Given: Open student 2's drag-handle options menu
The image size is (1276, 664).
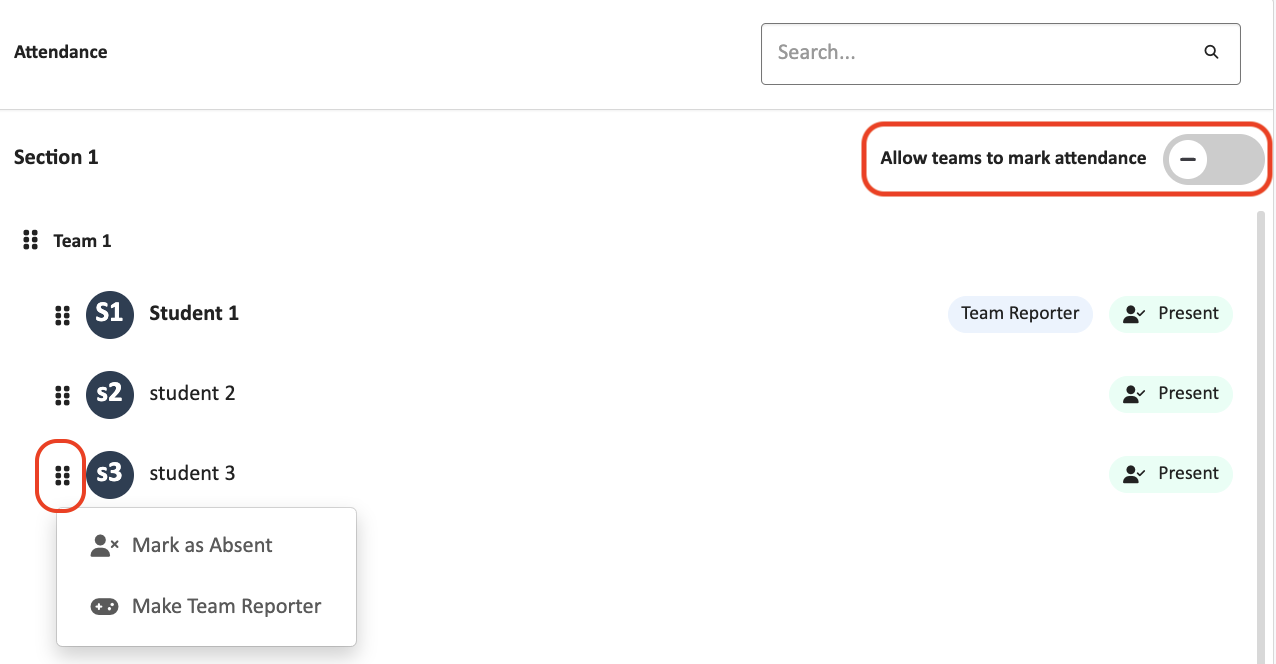Looking at the screenshot, I should click(62, 394).
